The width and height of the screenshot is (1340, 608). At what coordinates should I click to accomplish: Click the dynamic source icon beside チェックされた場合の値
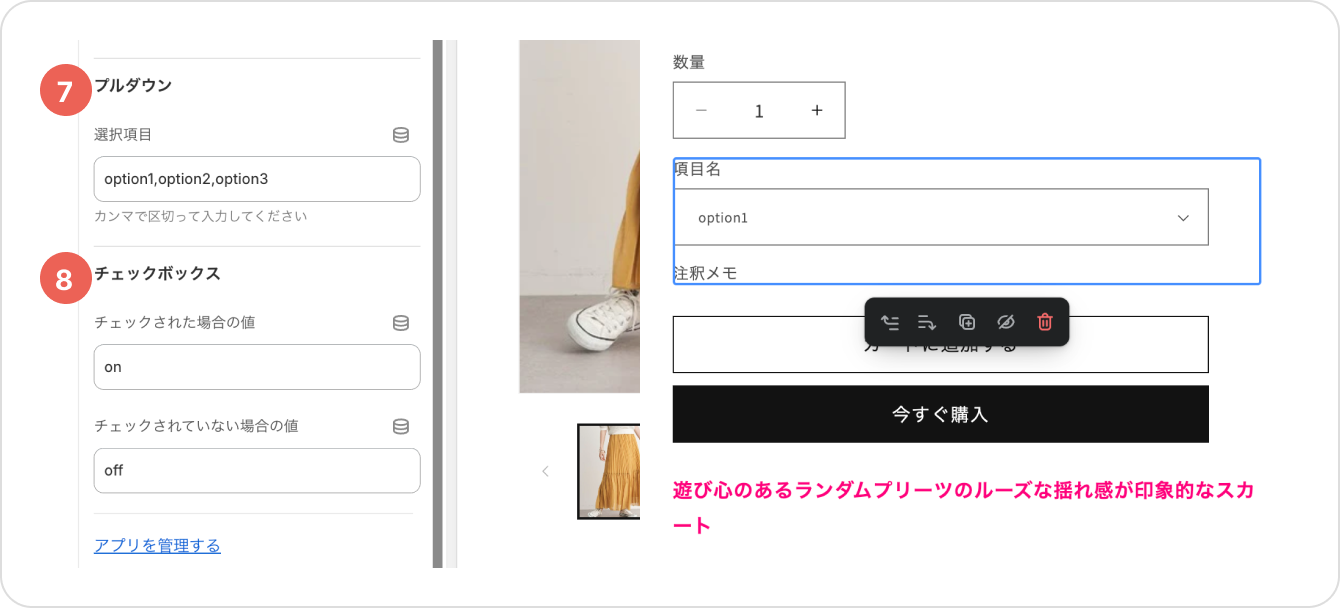click(401, 323)
